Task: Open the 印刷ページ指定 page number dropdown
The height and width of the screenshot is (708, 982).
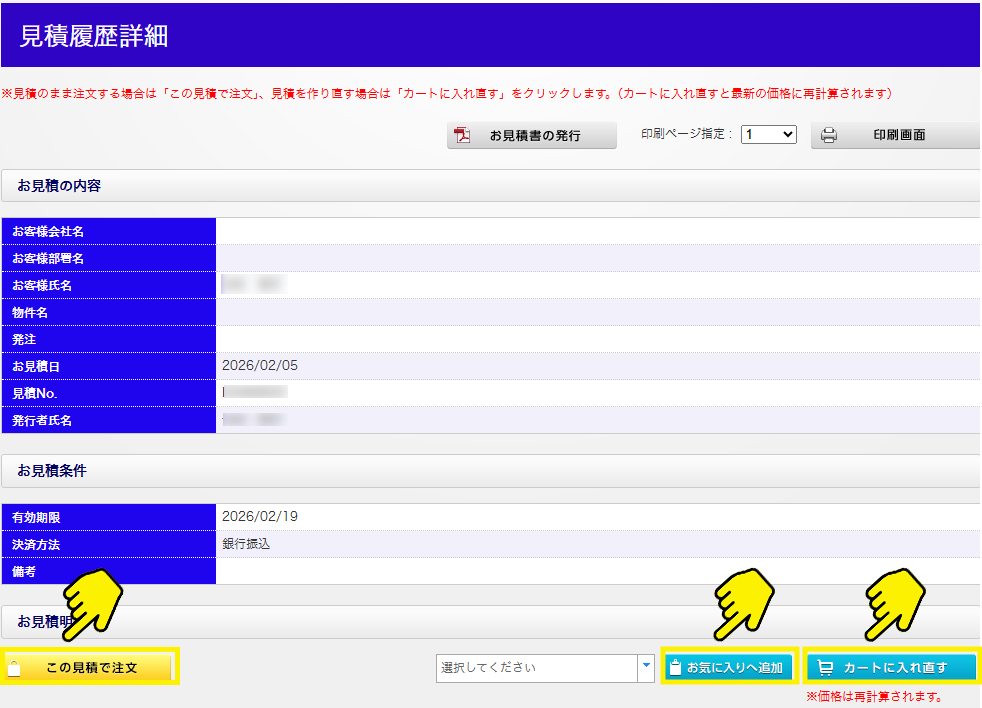Action: click(768, 134)
